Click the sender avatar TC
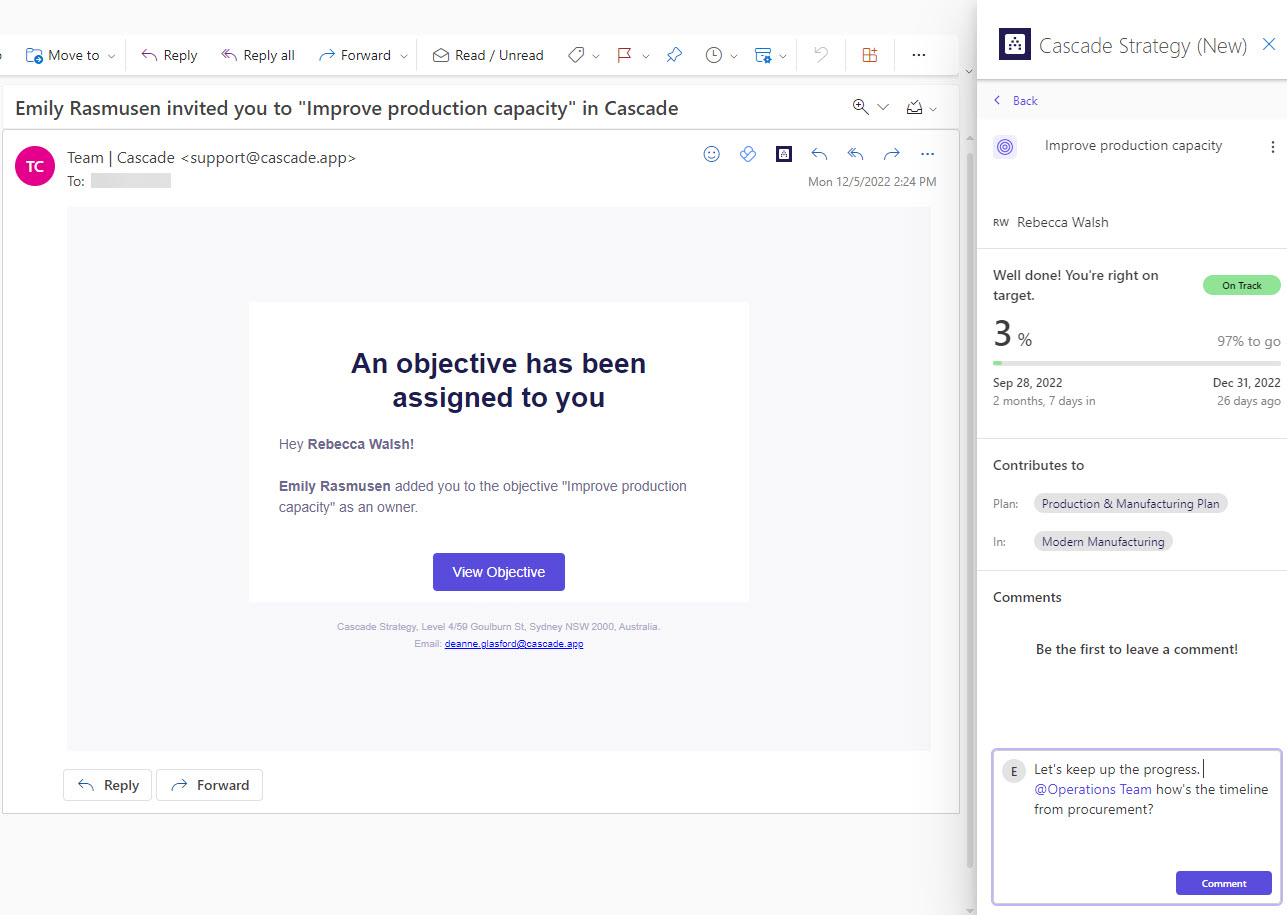 pyautogui.click(x=35, y=166)
